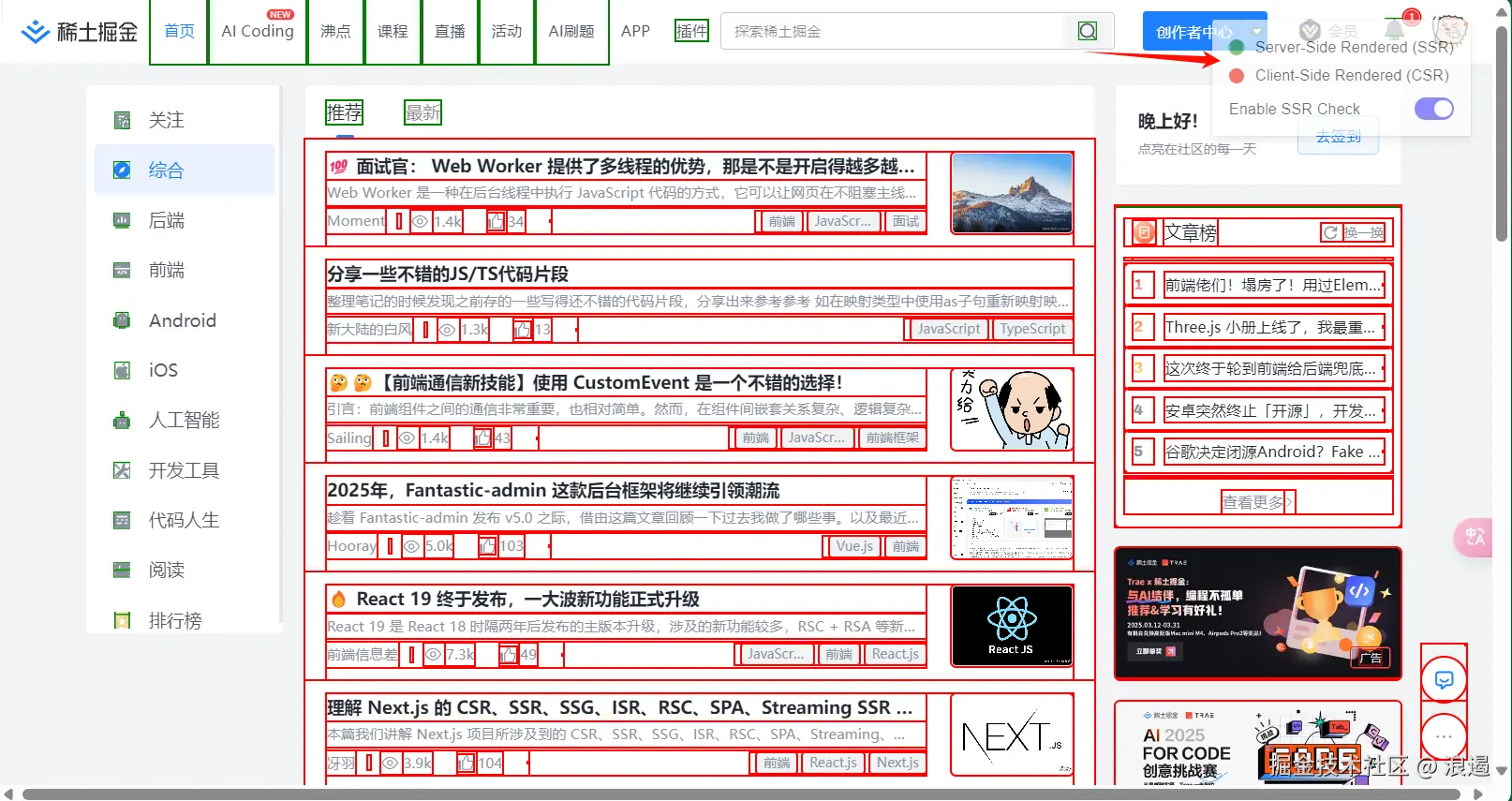Click the iOS sidebar icon
The height and width of the screenshot is (801, 1512).
122,370
